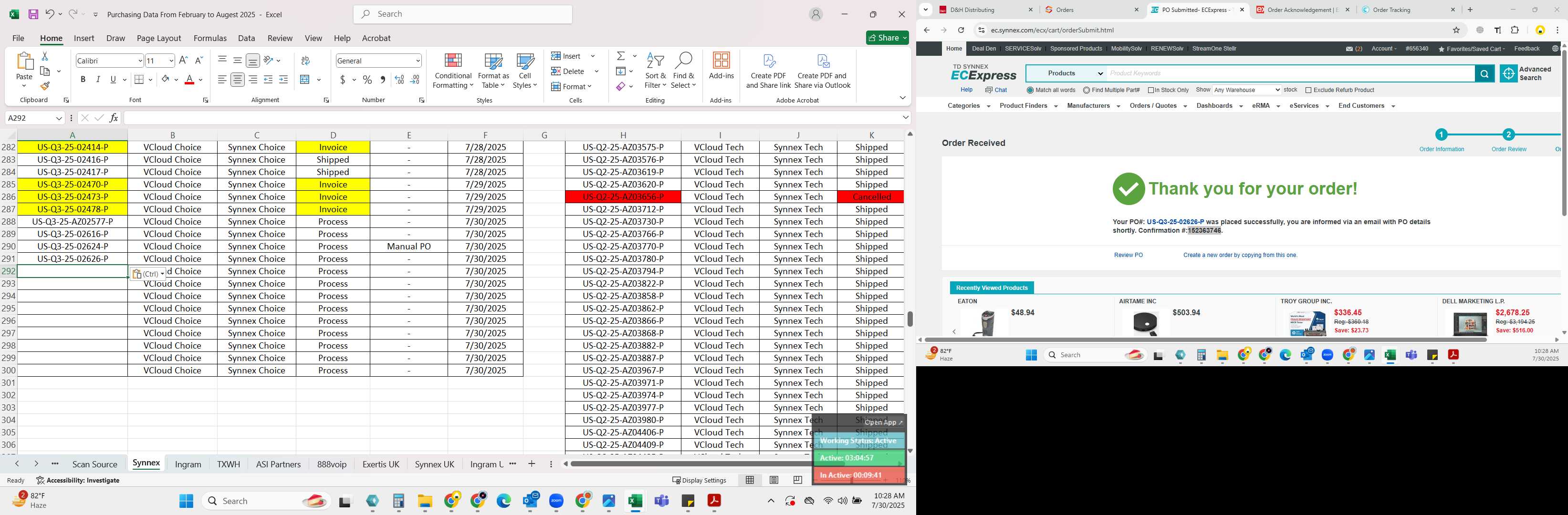Click the Wrap Text icon
This screenshot has width=1568, height=515.
tap(305, 60)
